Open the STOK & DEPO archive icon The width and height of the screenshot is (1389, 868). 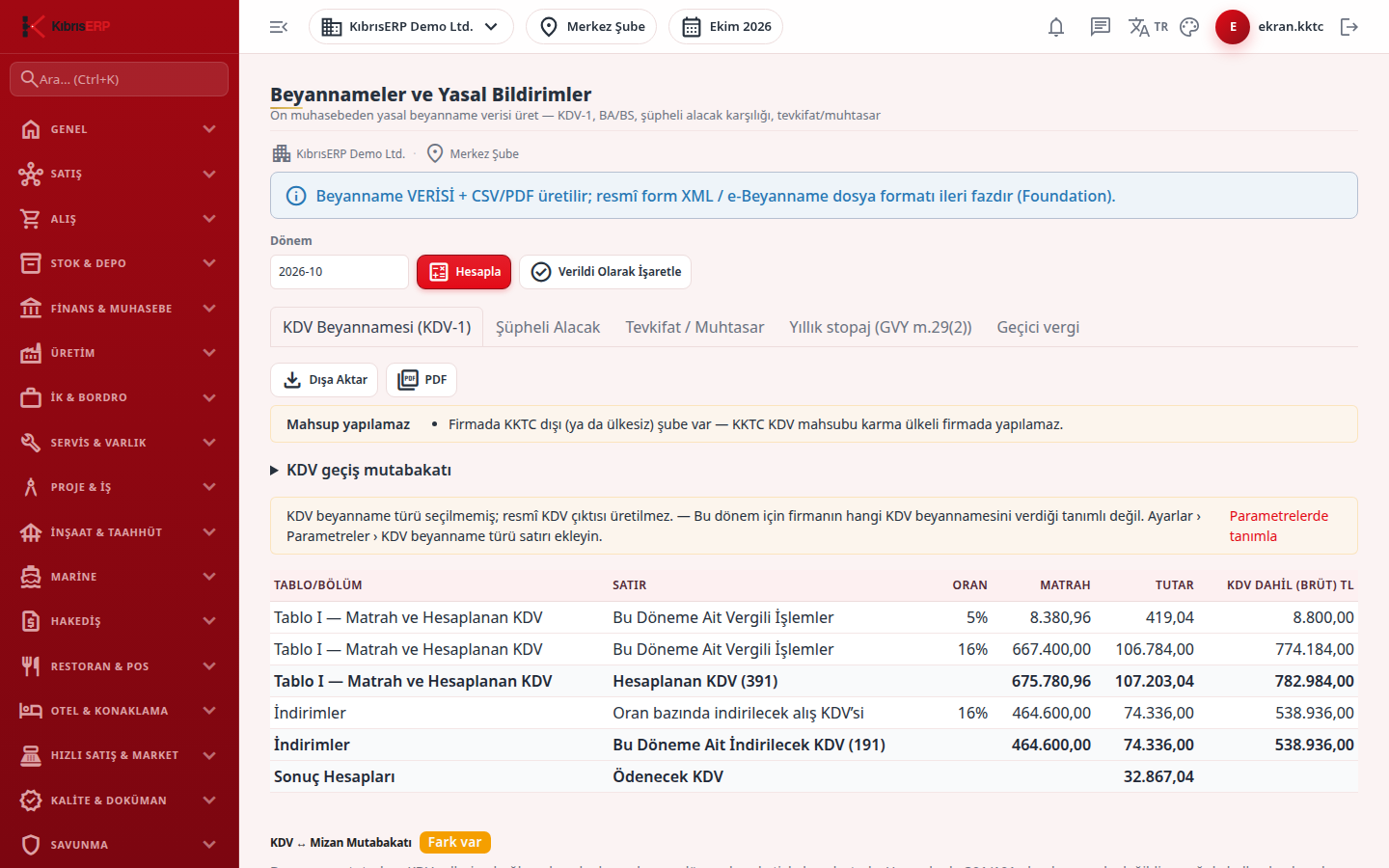pos(31,263)
